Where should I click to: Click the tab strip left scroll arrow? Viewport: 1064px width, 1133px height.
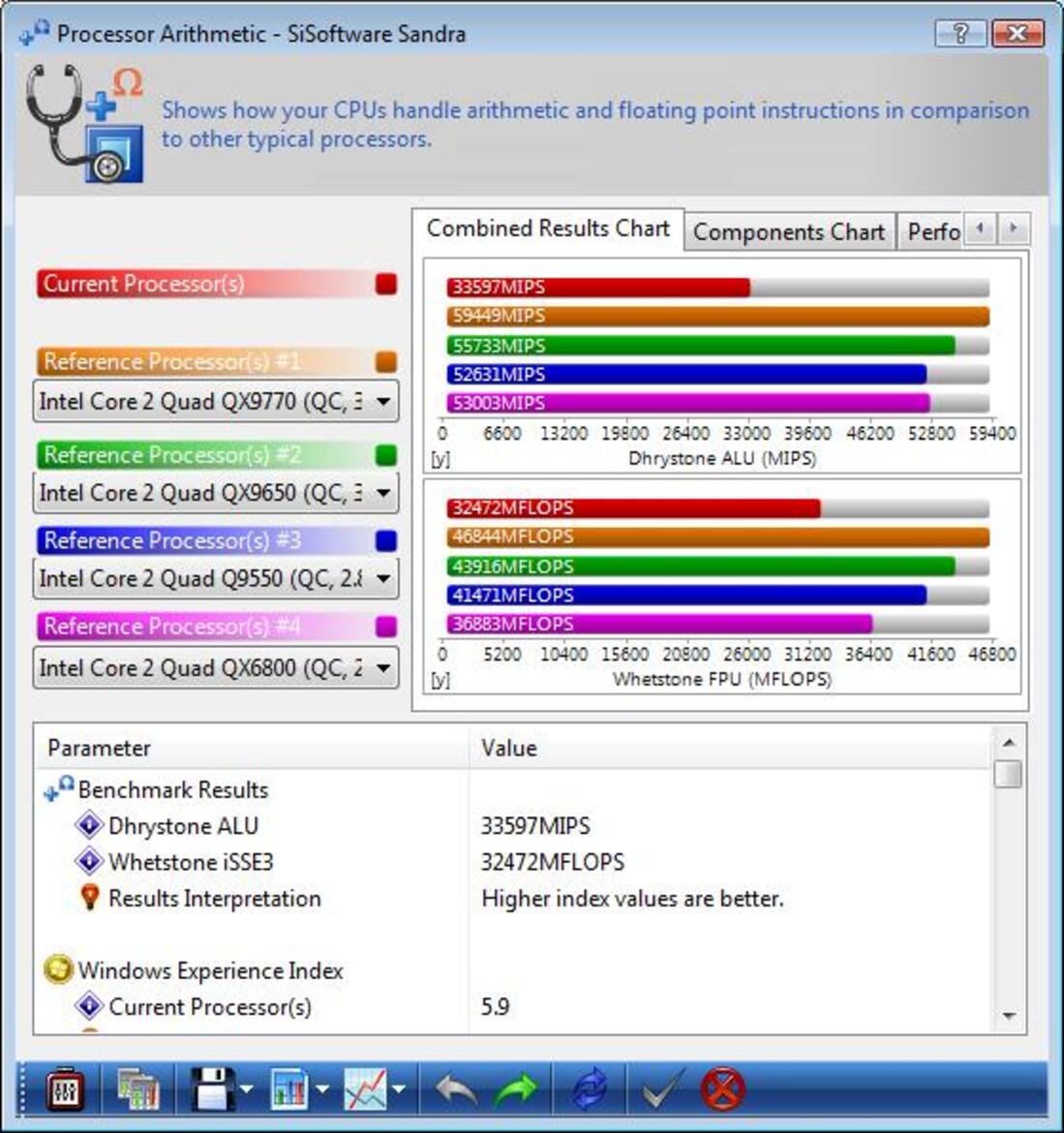point(980,230)
